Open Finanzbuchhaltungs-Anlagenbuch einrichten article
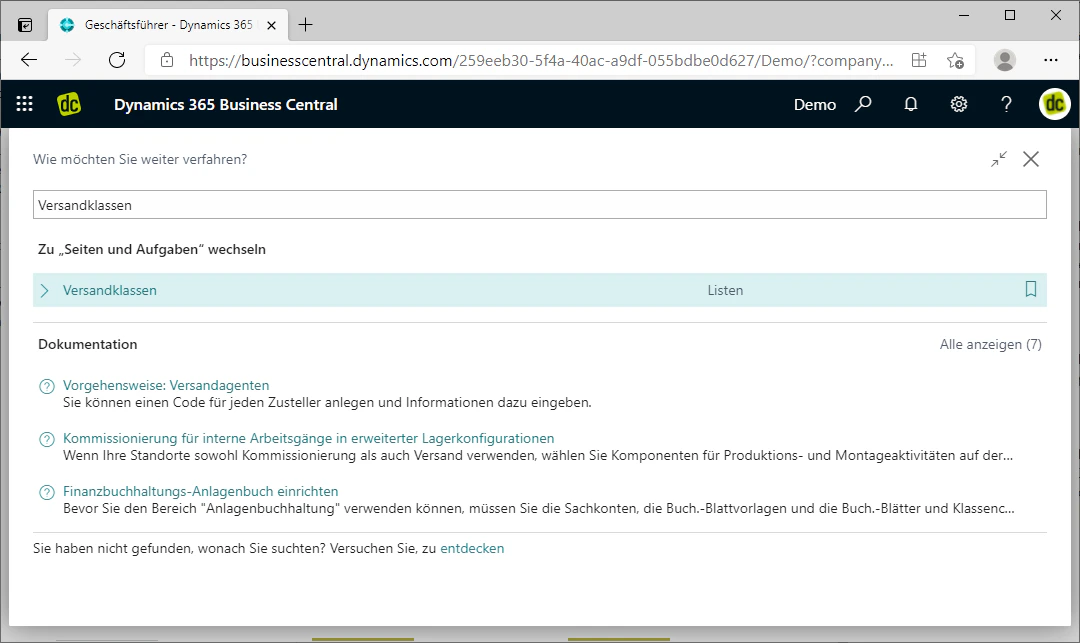 point(200,492)
